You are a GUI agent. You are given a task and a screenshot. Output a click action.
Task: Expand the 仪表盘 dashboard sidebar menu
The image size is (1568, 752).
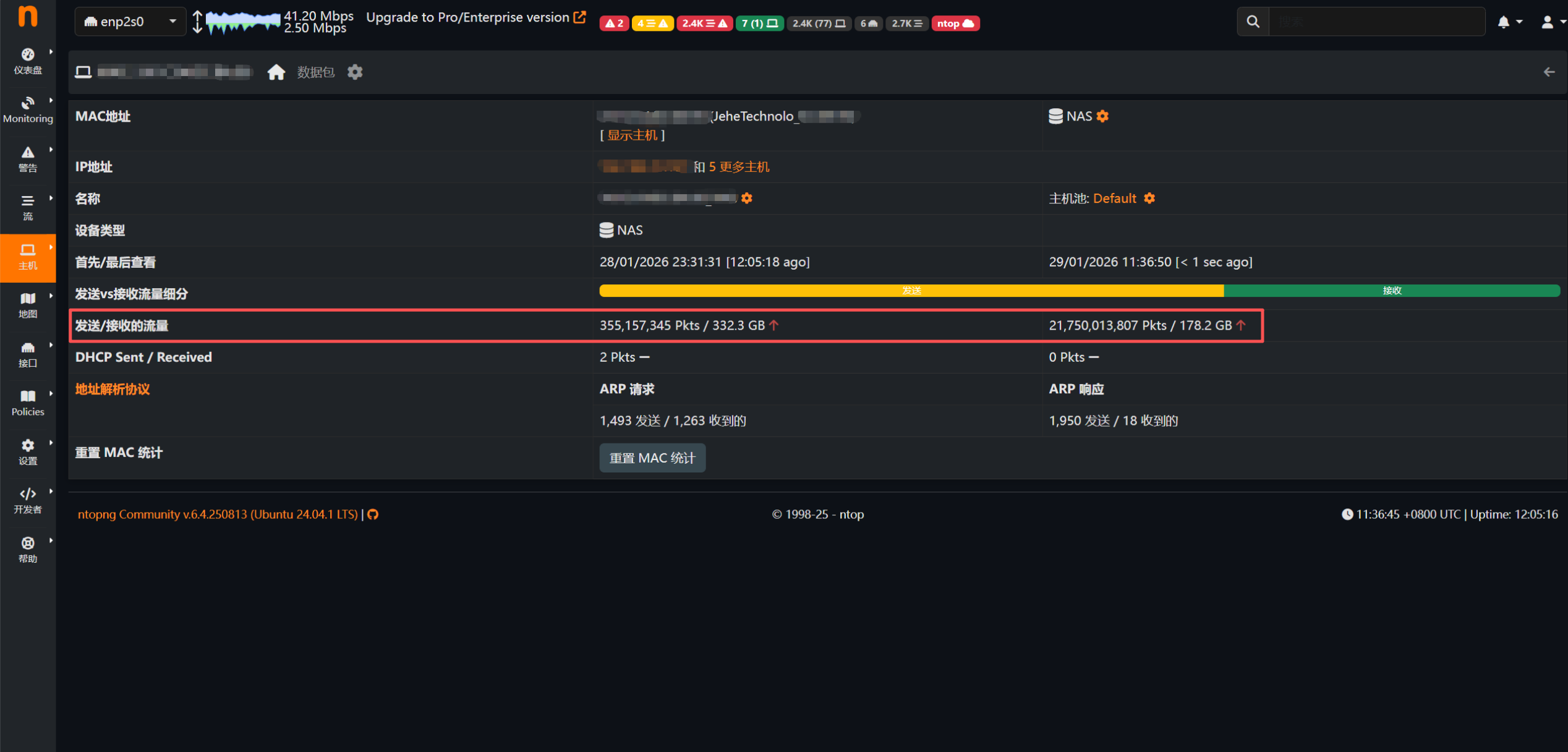(x=28, y=61)
